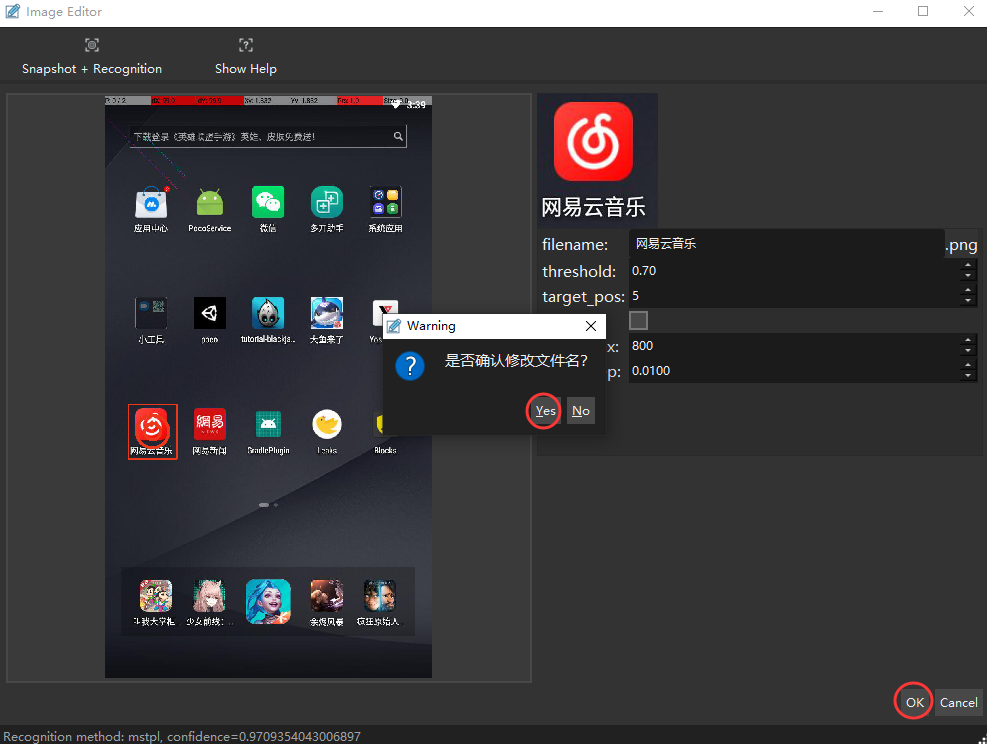
Task: Select the 网易新闻 red news icon
Action: click(x=210, y=424)
